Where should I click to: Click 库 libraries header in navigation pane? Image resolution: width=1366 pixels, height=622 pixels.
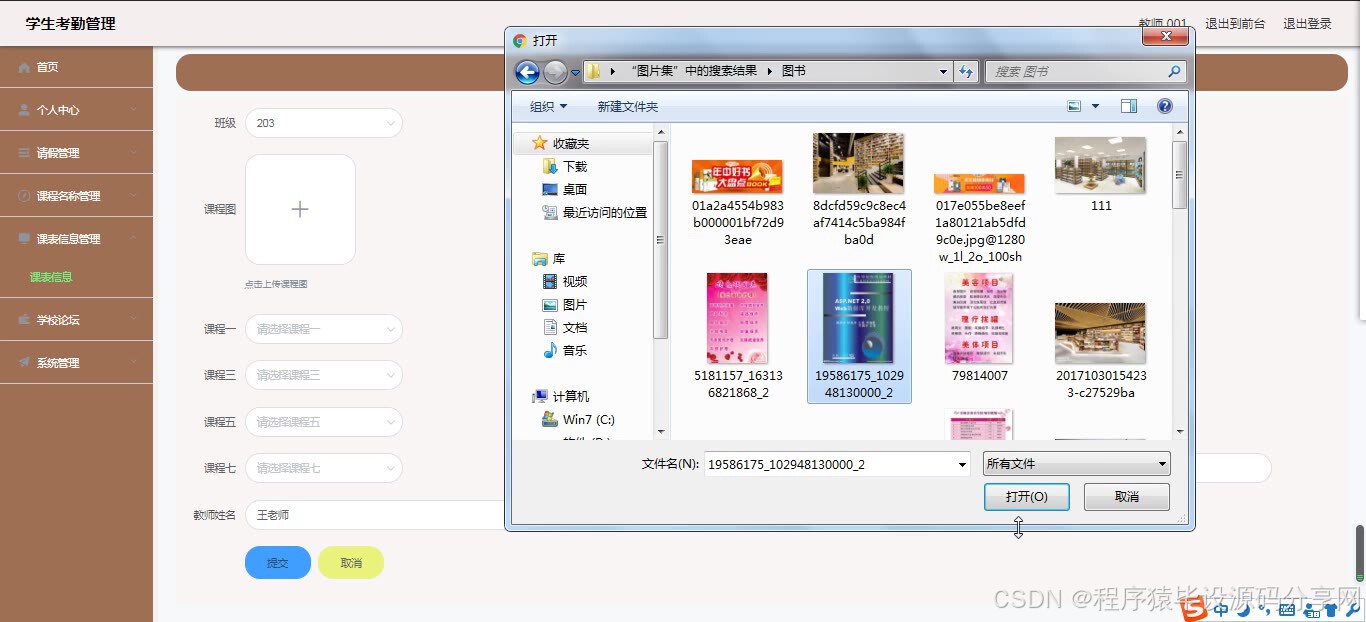tap(549, 258)
